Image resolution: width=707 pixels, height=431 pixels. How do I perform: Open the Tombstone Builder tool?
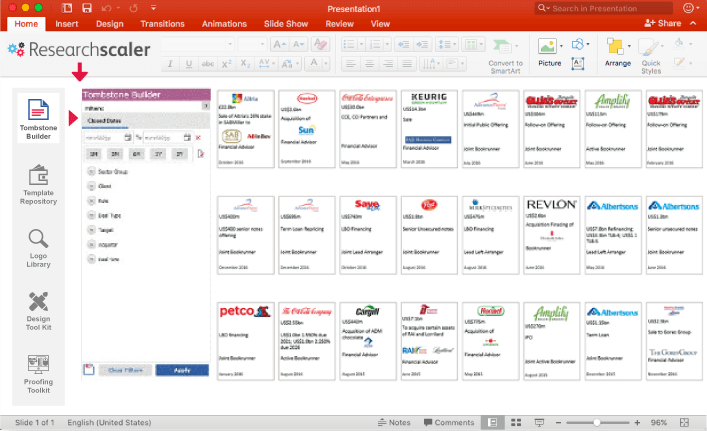pos(38,118)
